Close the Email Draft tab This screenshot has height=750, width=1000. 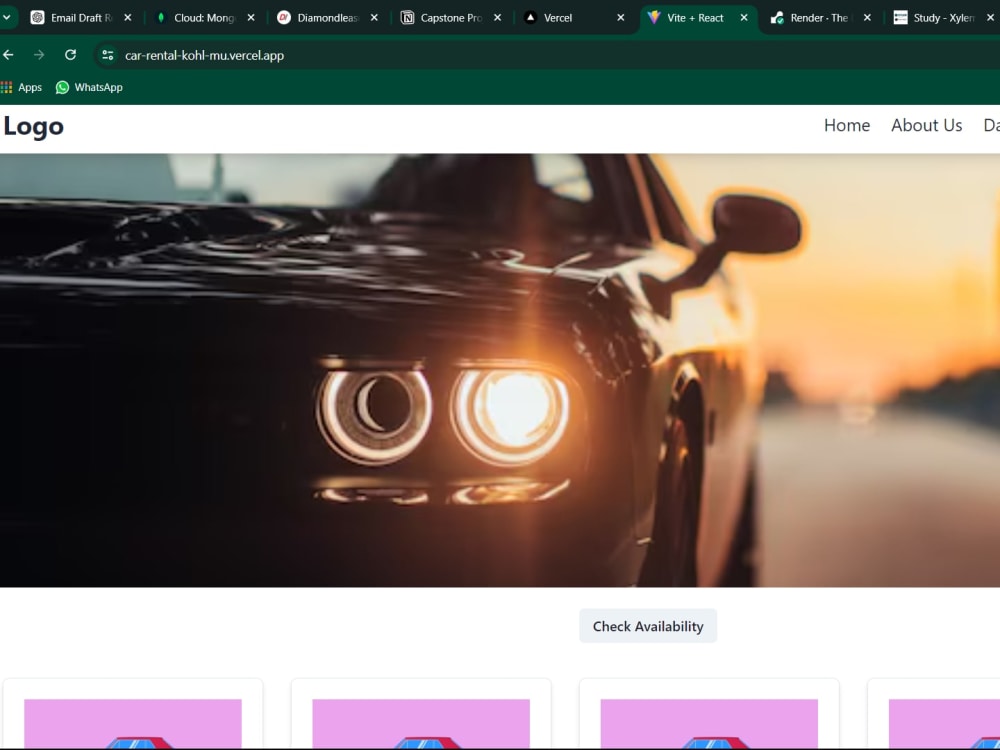[128, 18]
